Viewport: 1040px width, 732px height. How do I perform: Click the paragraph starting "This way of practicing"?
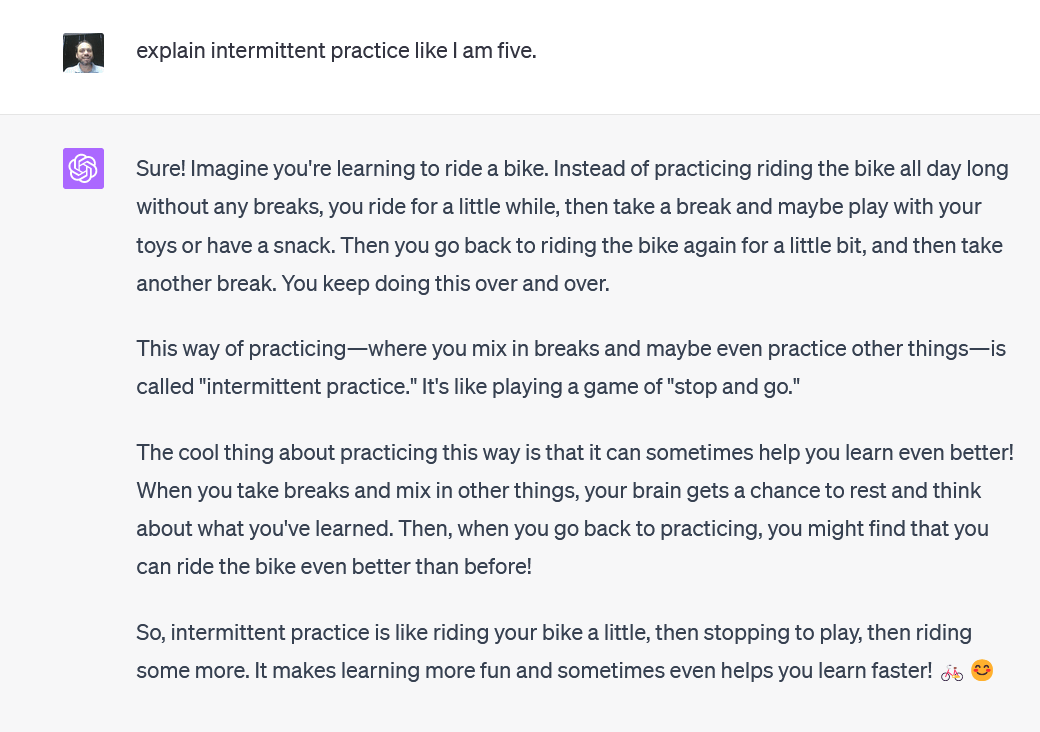tap(571, 367)
